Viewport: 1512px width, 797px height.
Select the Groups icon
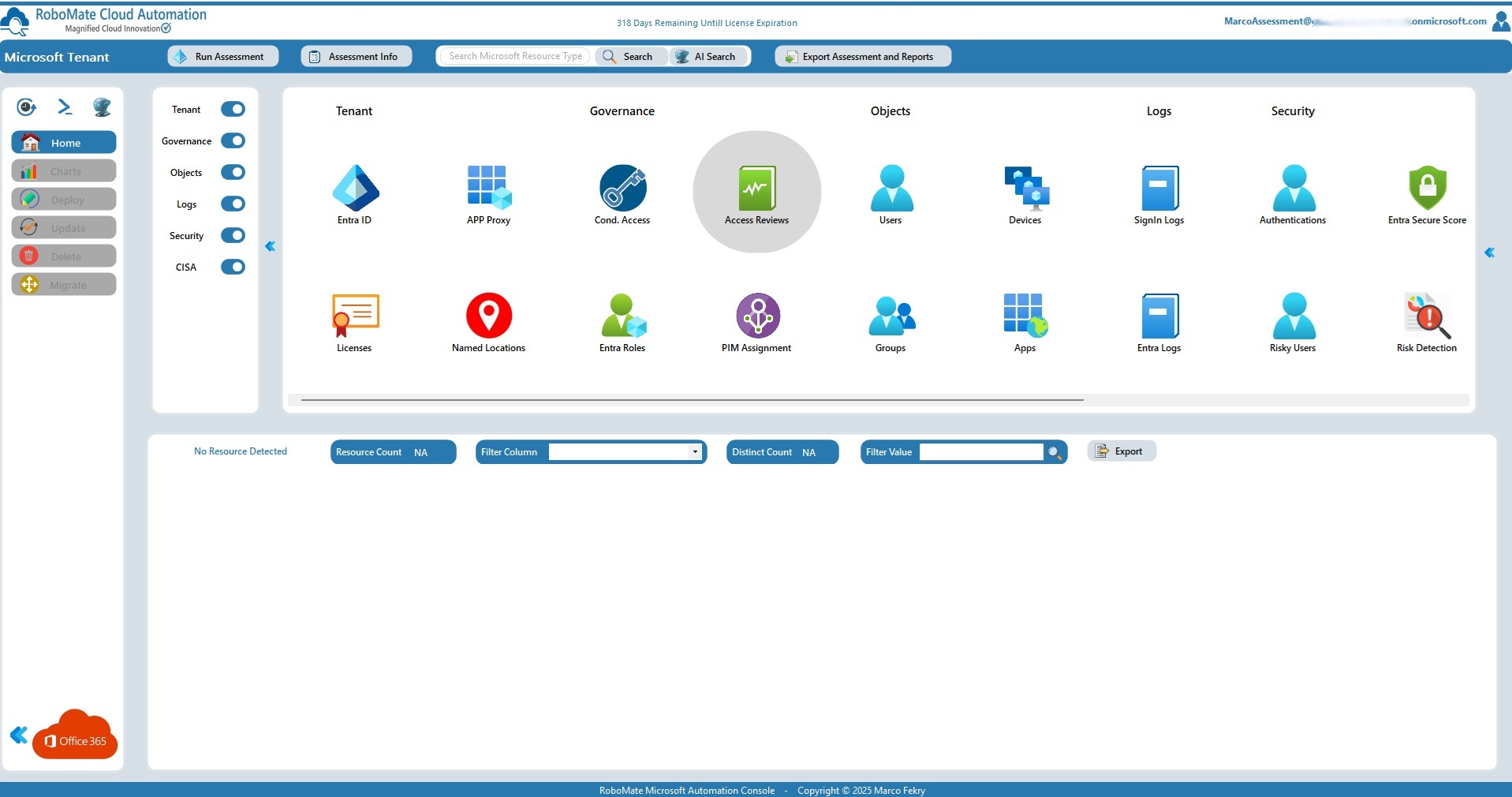pos(891,316)
